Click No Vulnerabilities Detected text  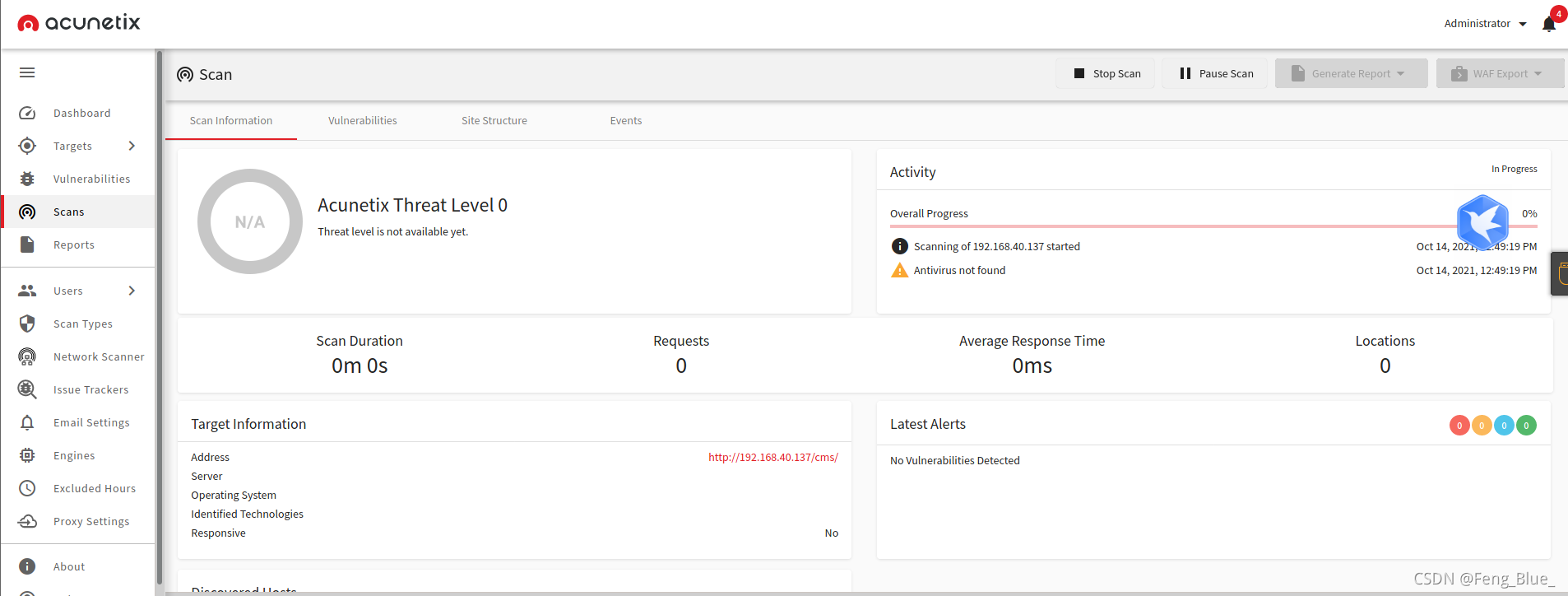(955, 460)
